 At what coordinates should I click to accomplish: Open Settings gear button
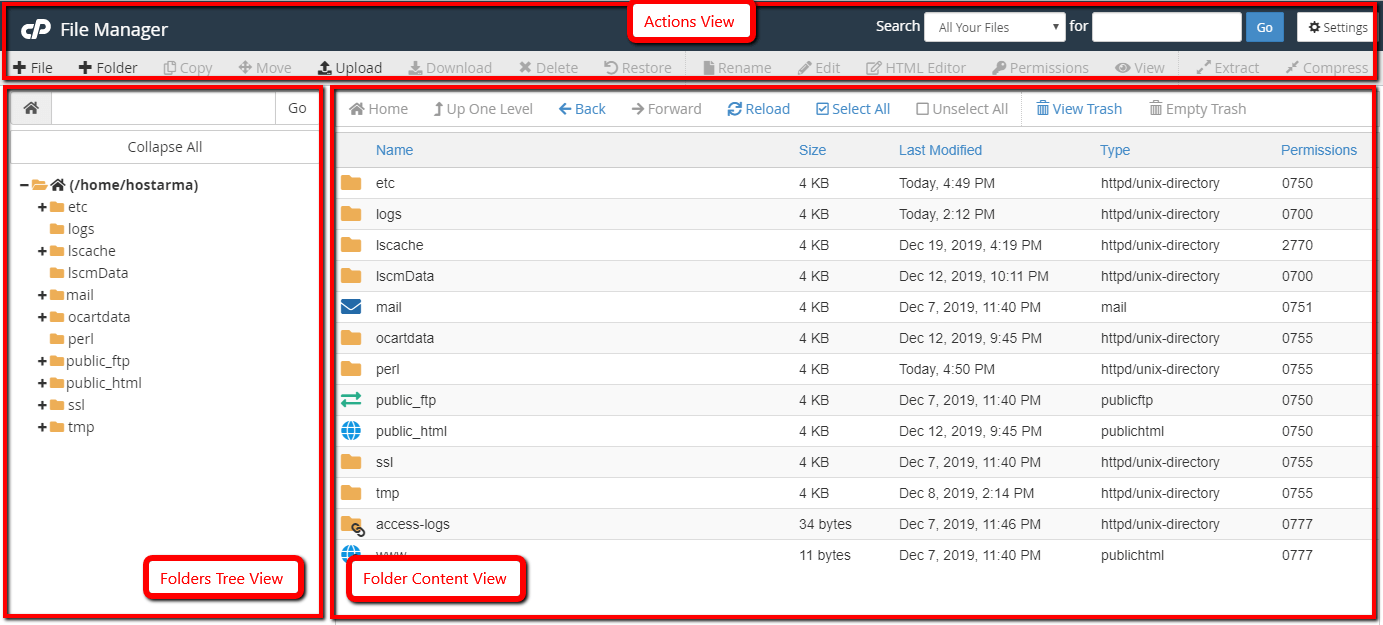[x=1337, y=27]
